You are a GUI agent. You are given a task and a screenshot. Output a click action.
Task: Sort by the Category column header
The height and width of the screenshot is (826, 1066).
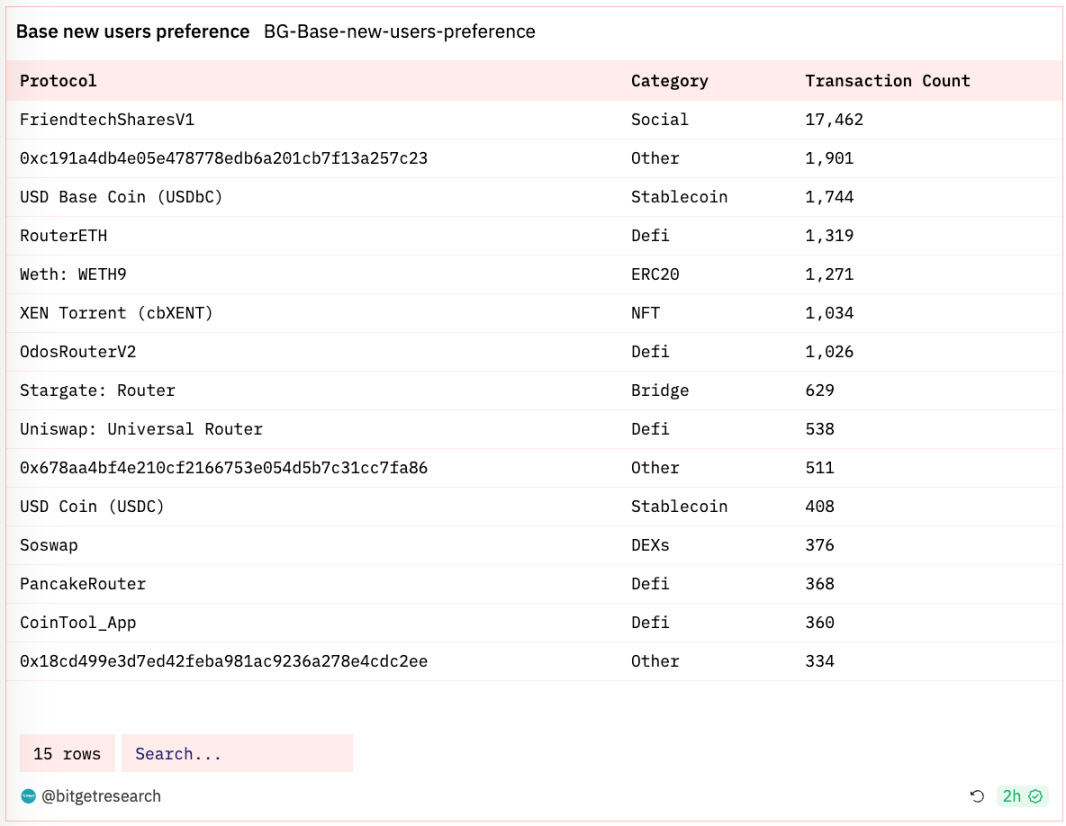pyautogui.click(x=669, y=81)
